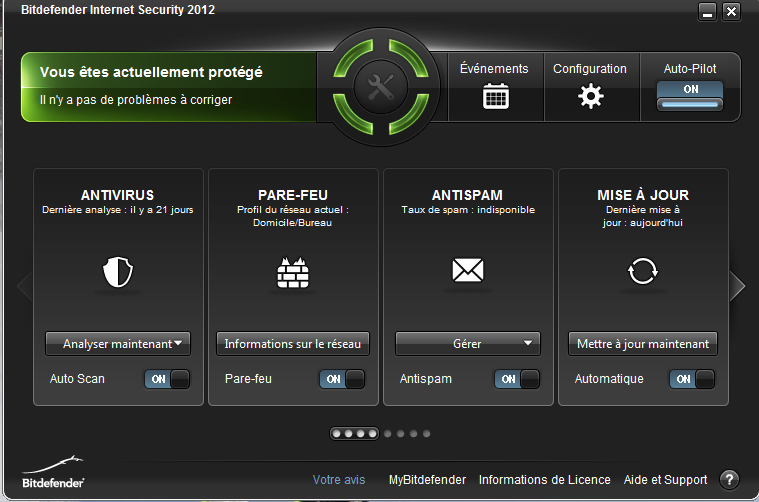The image size is (759, 502).
Task: Select the ANTIVIRUS module title
Action: (x=118, y=195)
